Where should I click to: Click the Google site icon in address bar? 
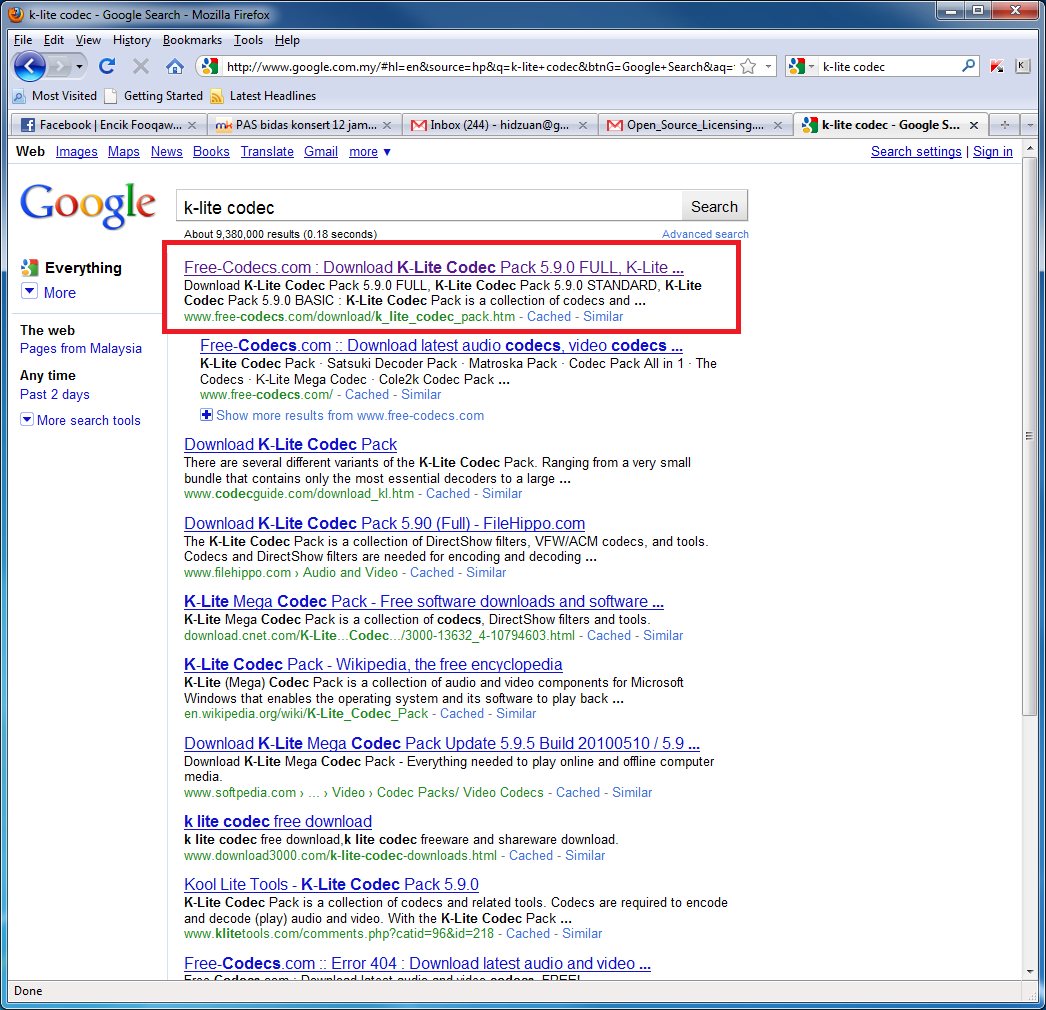pos(209,66)
